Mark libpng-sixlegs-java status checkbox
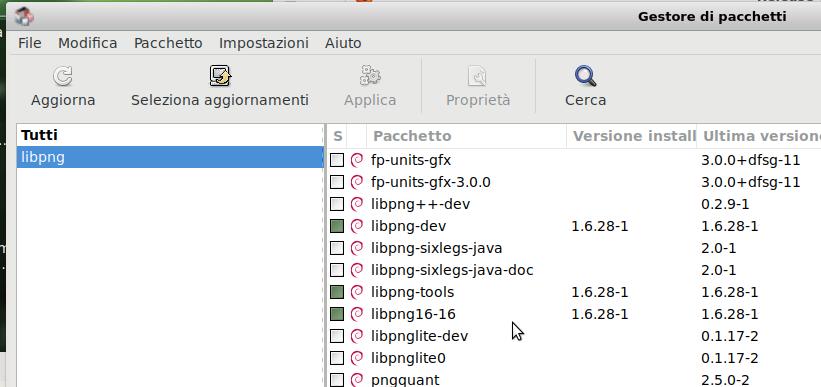 (x=337, y=248)
